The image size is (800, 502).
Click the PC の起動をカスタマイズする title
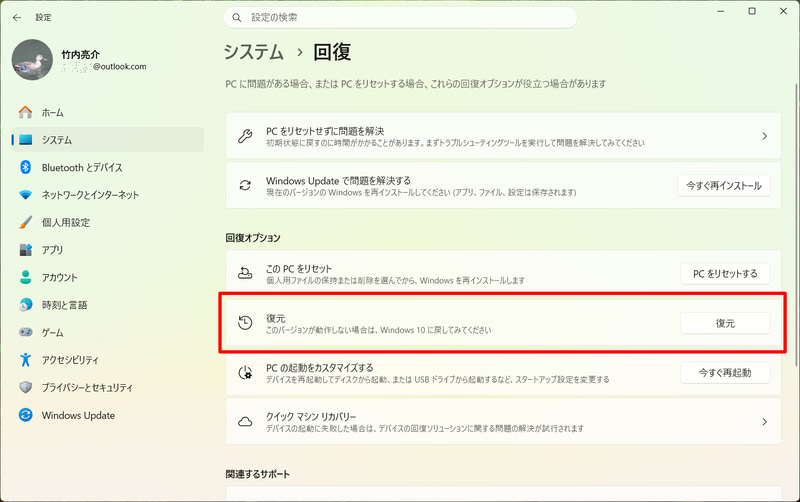point(320,368)
